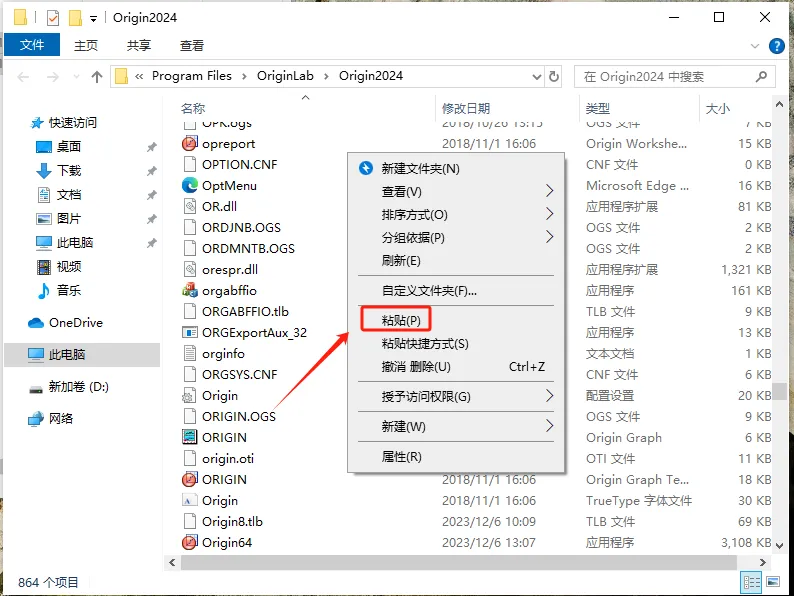Viewport: 794px width, 596px height.
Task: Go up one folder level
Action: tap(97, 76)
